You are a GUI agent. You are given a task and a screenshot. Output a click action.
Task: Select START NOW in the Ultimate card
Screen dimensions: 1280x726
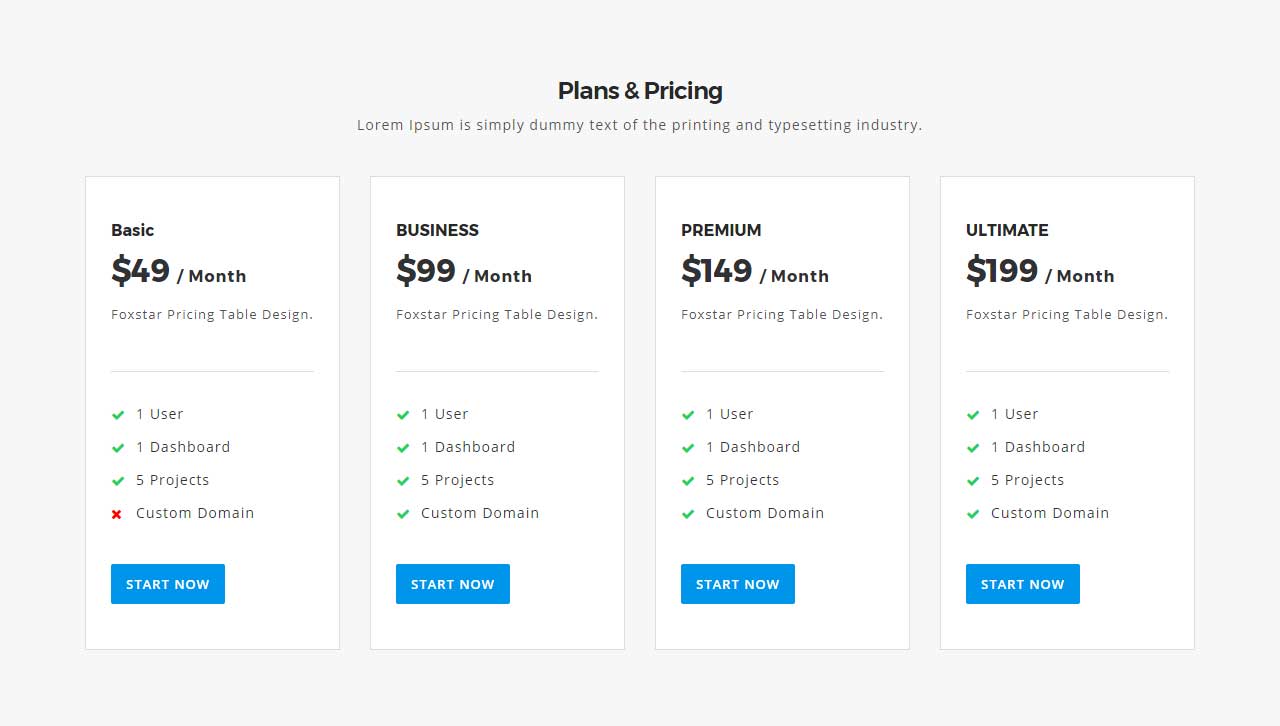pyautogui.click(x=1023, y=584)
